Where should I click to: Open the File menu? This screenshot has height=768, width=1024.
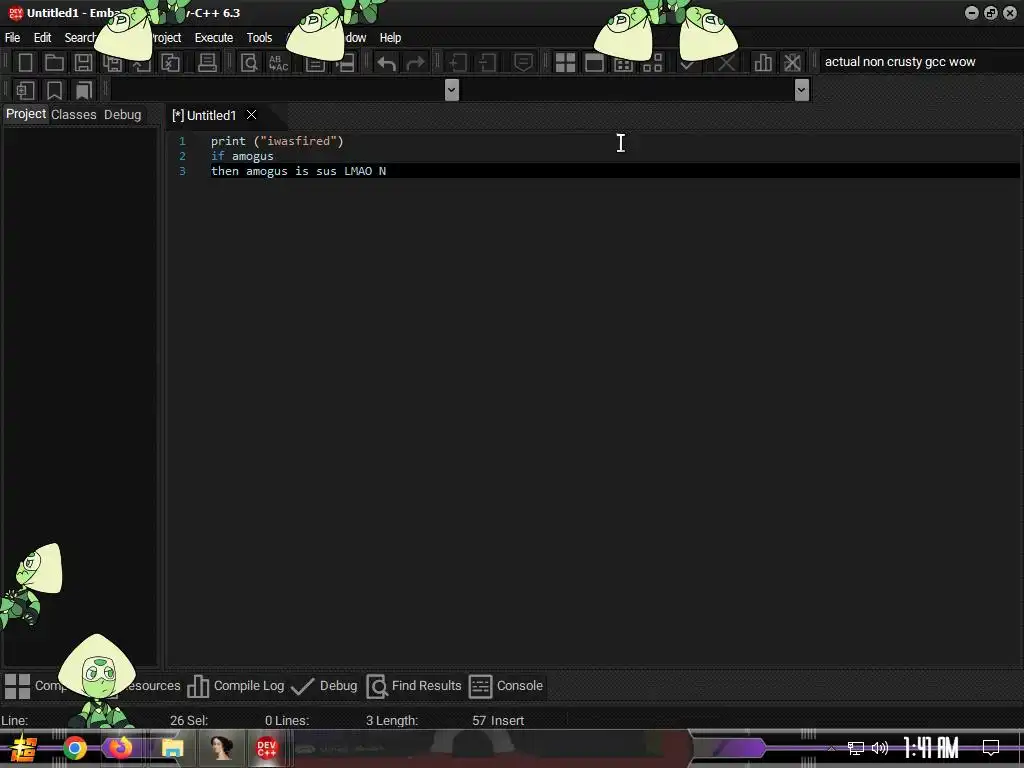12,38
